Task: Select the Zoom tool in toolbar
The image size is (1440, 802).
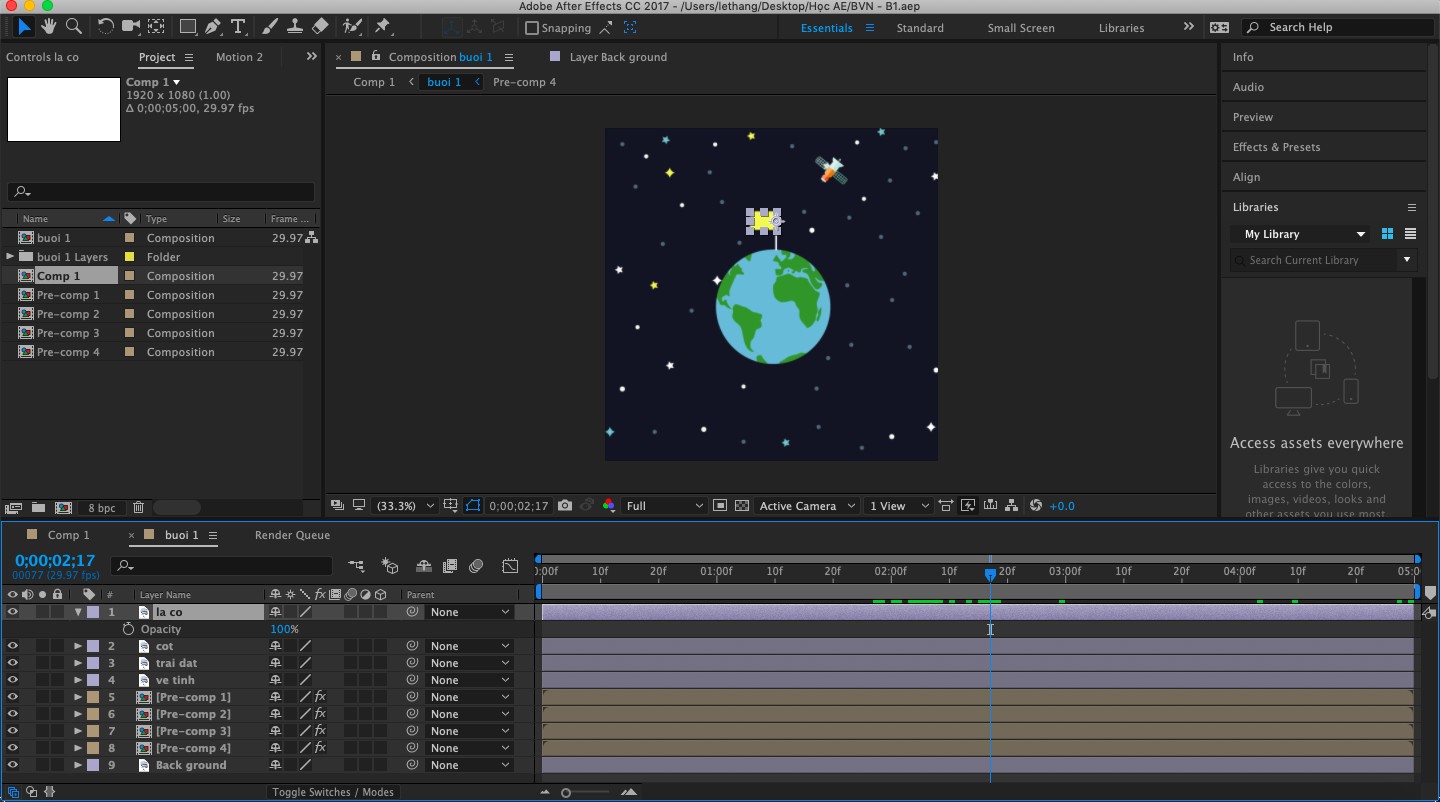Action: [x=73, y=27]
